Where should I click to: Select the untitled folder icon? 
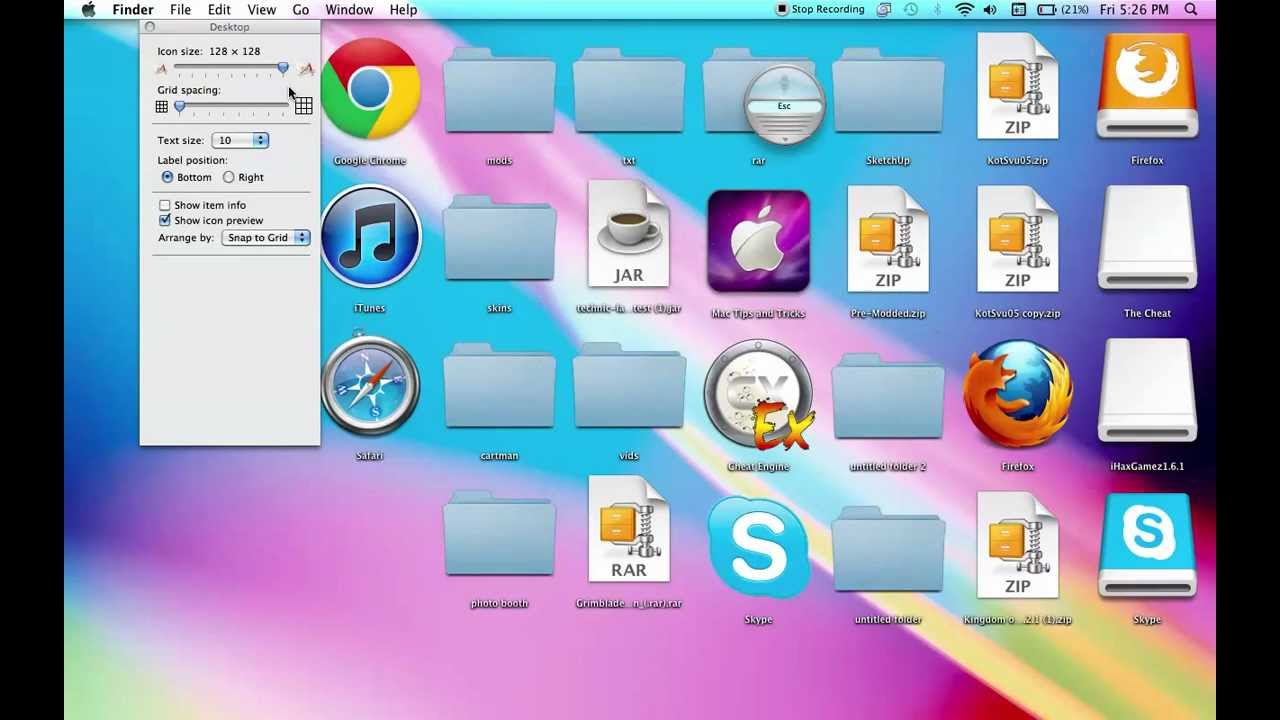[888, 549]
